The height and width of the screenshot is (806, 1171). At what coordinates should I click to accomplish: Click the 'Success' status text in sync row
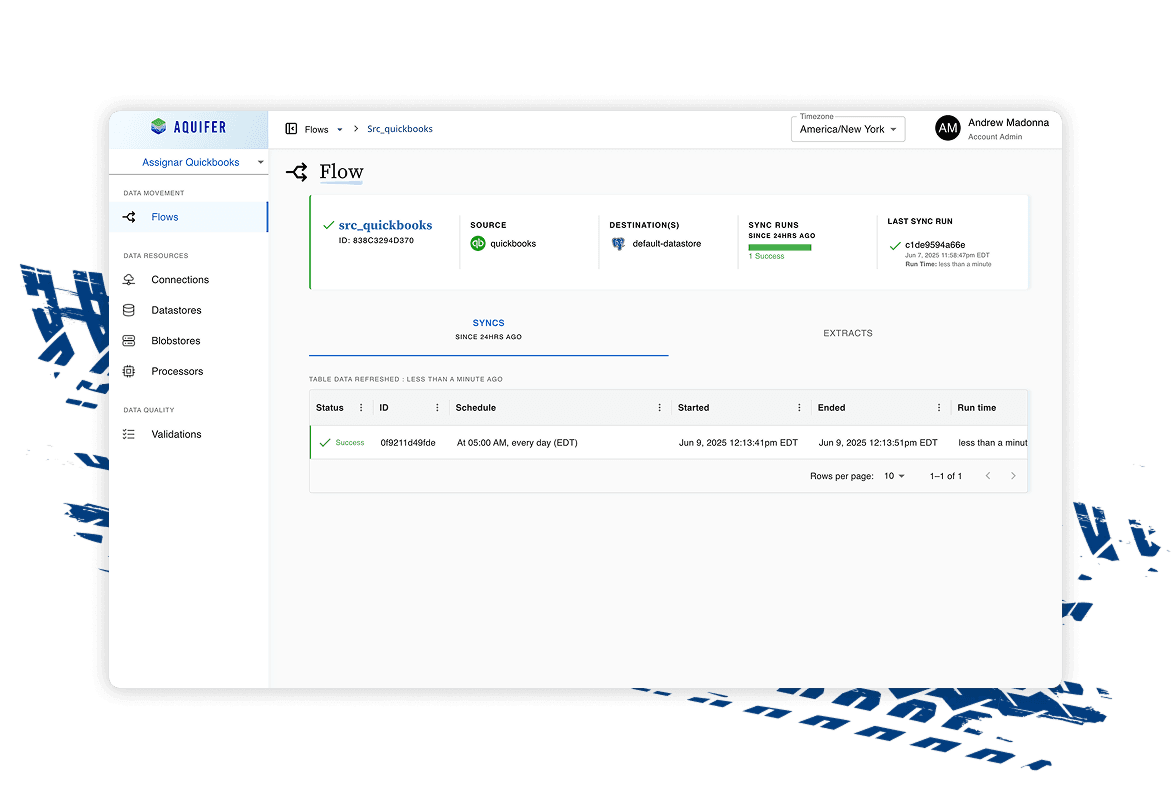coord(350,442)
